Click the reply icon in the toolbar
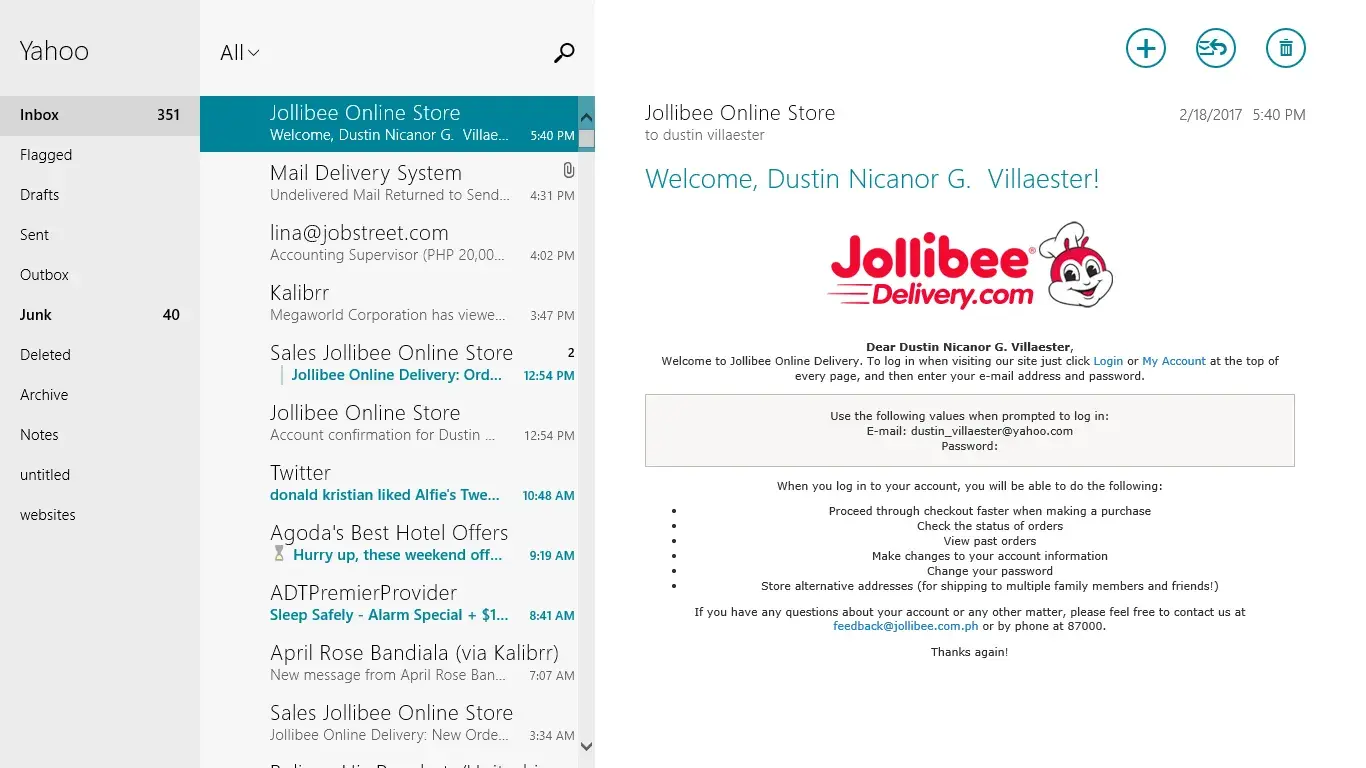 [x=1215, y=48]
